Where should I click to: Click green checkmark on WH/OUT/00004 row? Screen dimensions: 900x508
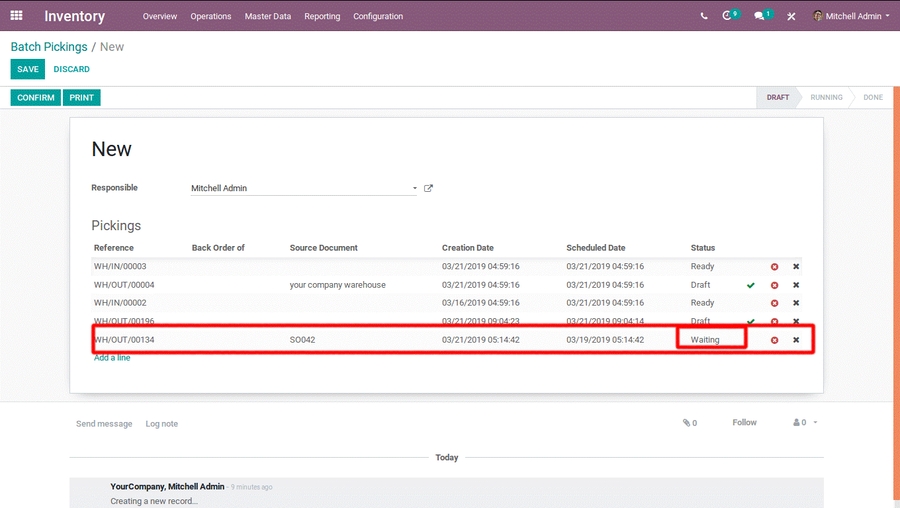[x=751, y=285]
